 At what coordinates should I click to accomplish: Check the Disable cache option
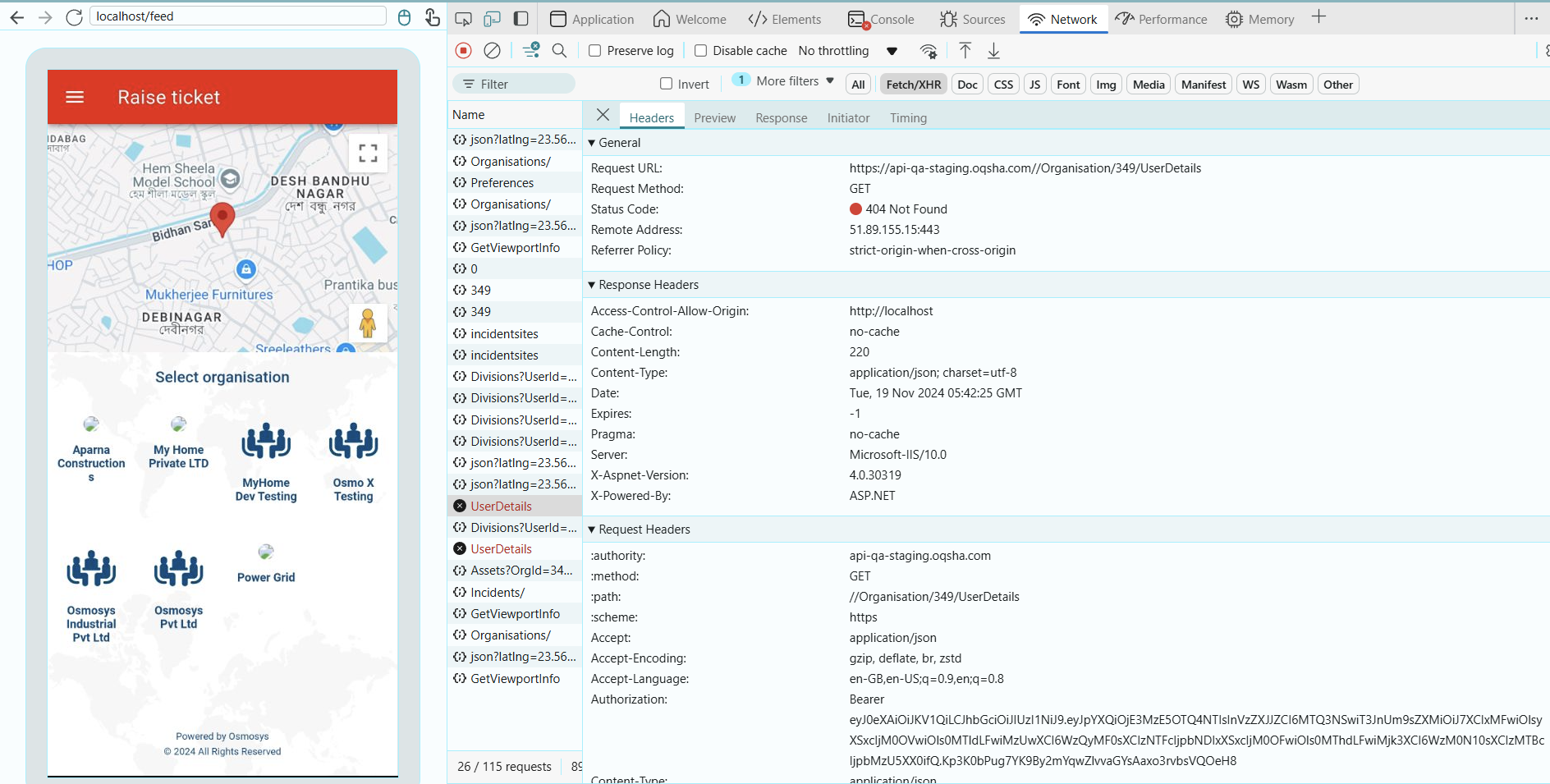700,51
